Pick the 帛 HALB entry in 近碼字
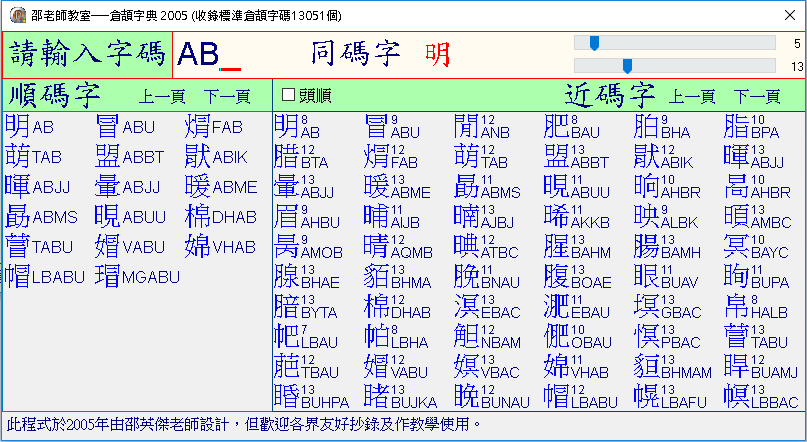The height and width of the screenshot is (442, 807). click(x=756, y=306)
